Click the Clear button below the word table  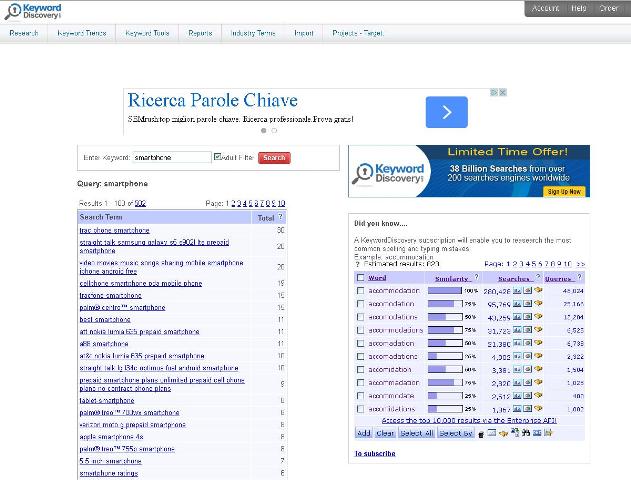tap(385, 433)
